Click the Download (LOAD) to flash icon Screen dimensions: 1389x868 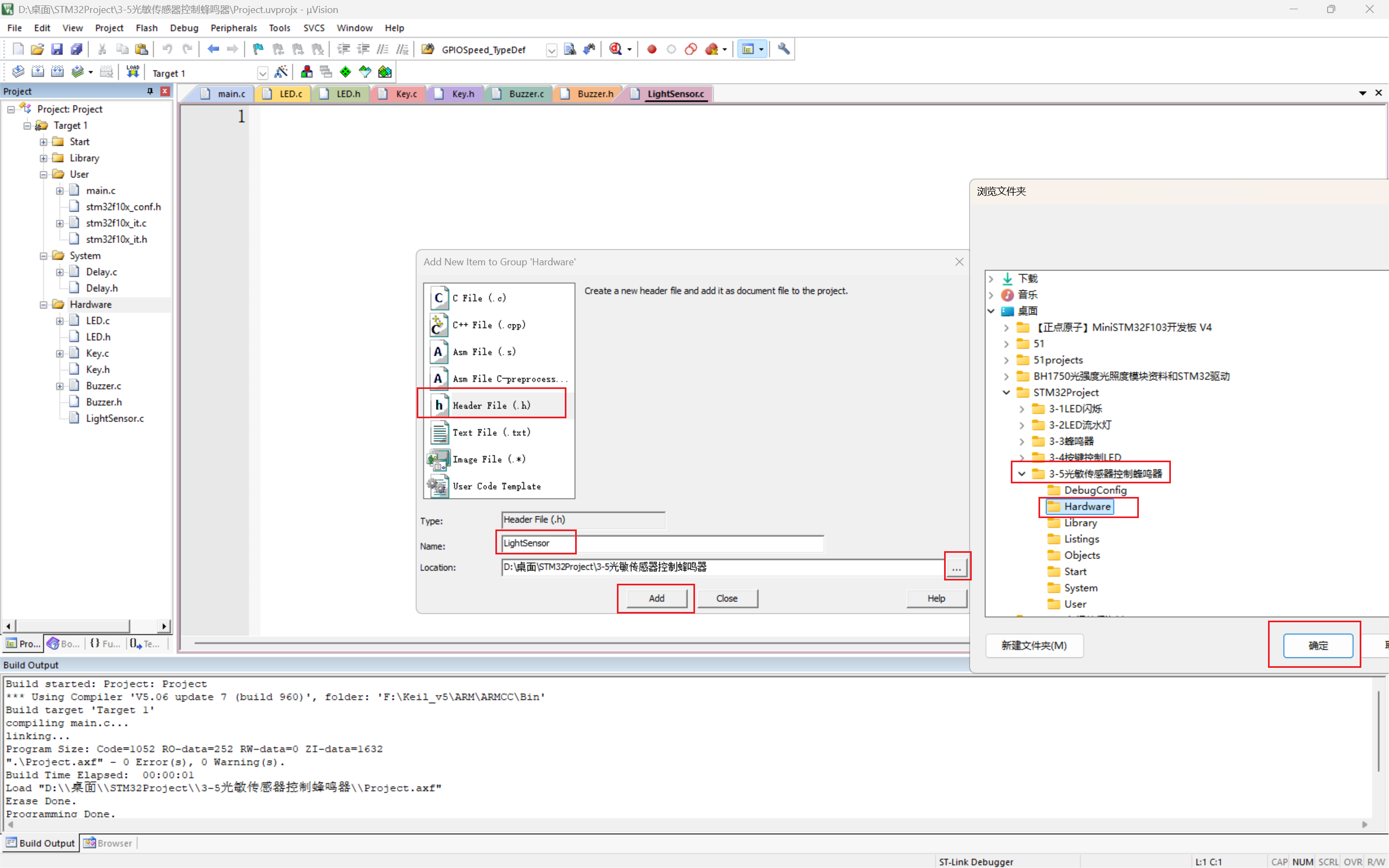coord(132,72)
